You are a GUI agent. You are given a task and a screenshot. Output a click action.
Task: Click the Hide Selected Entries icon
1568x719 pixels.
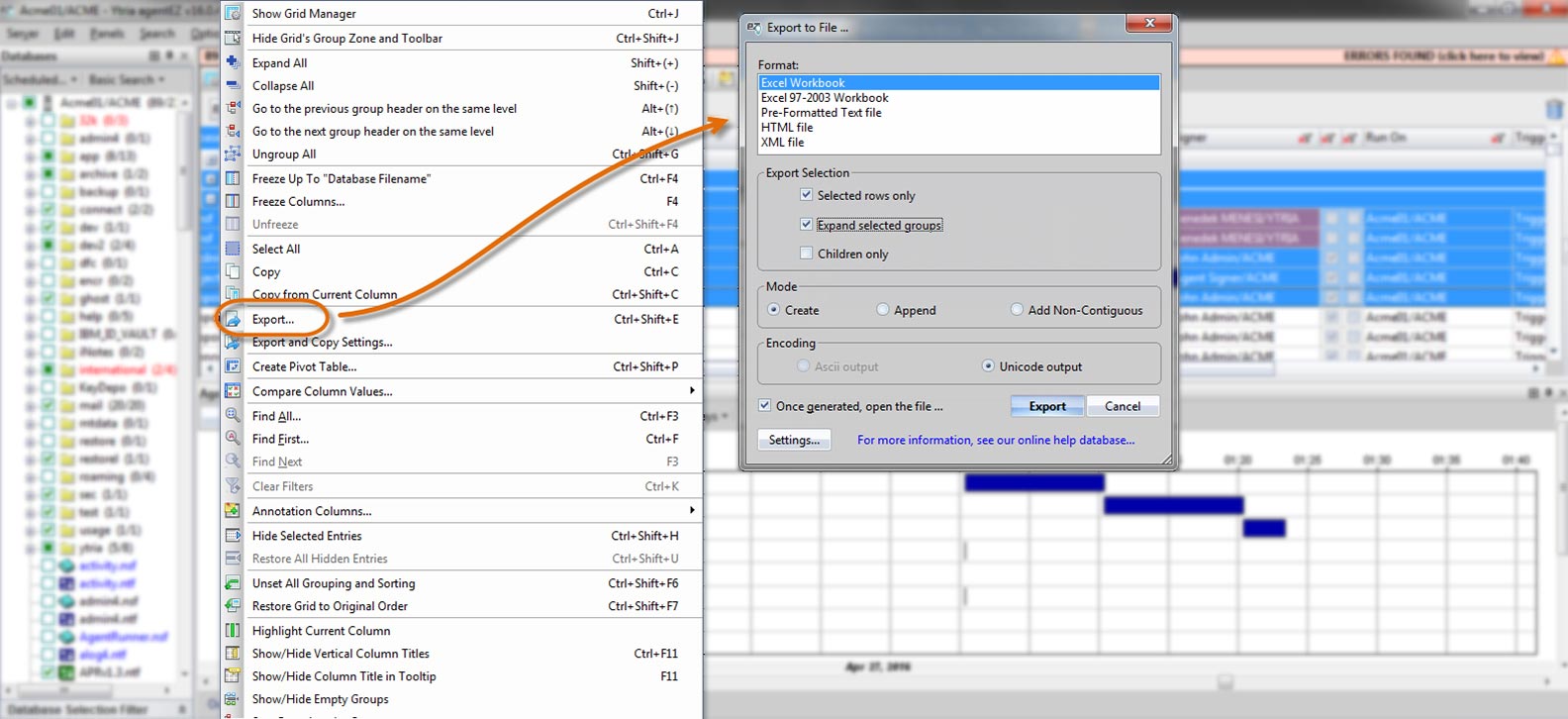point(233,536)
